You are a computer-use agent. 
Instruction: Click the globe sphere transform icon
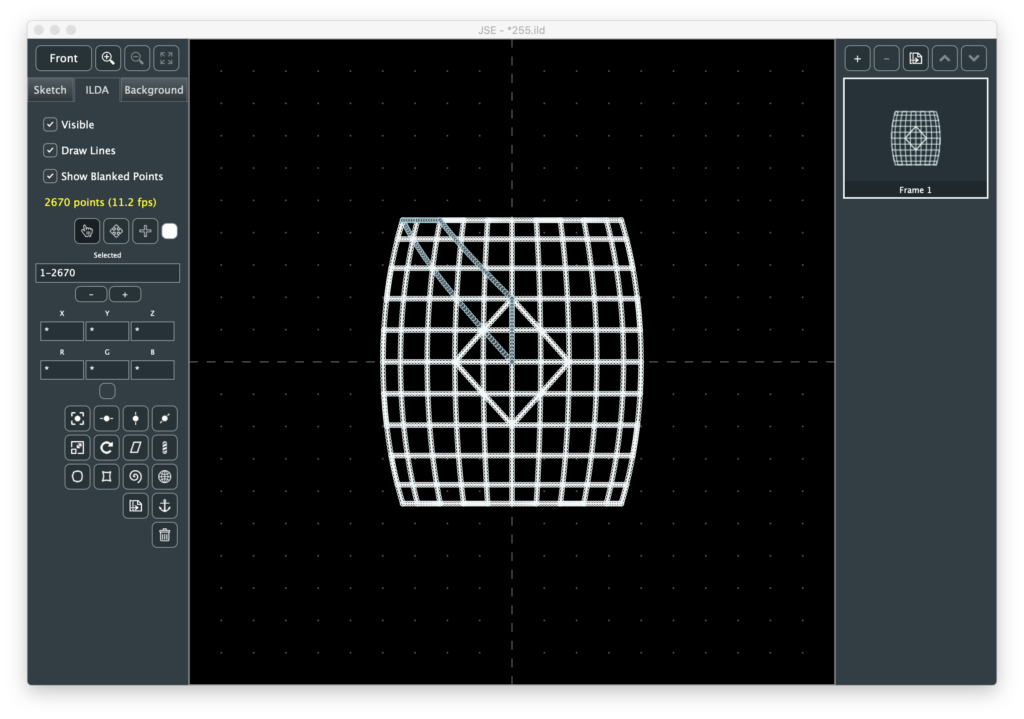[165, 476]
